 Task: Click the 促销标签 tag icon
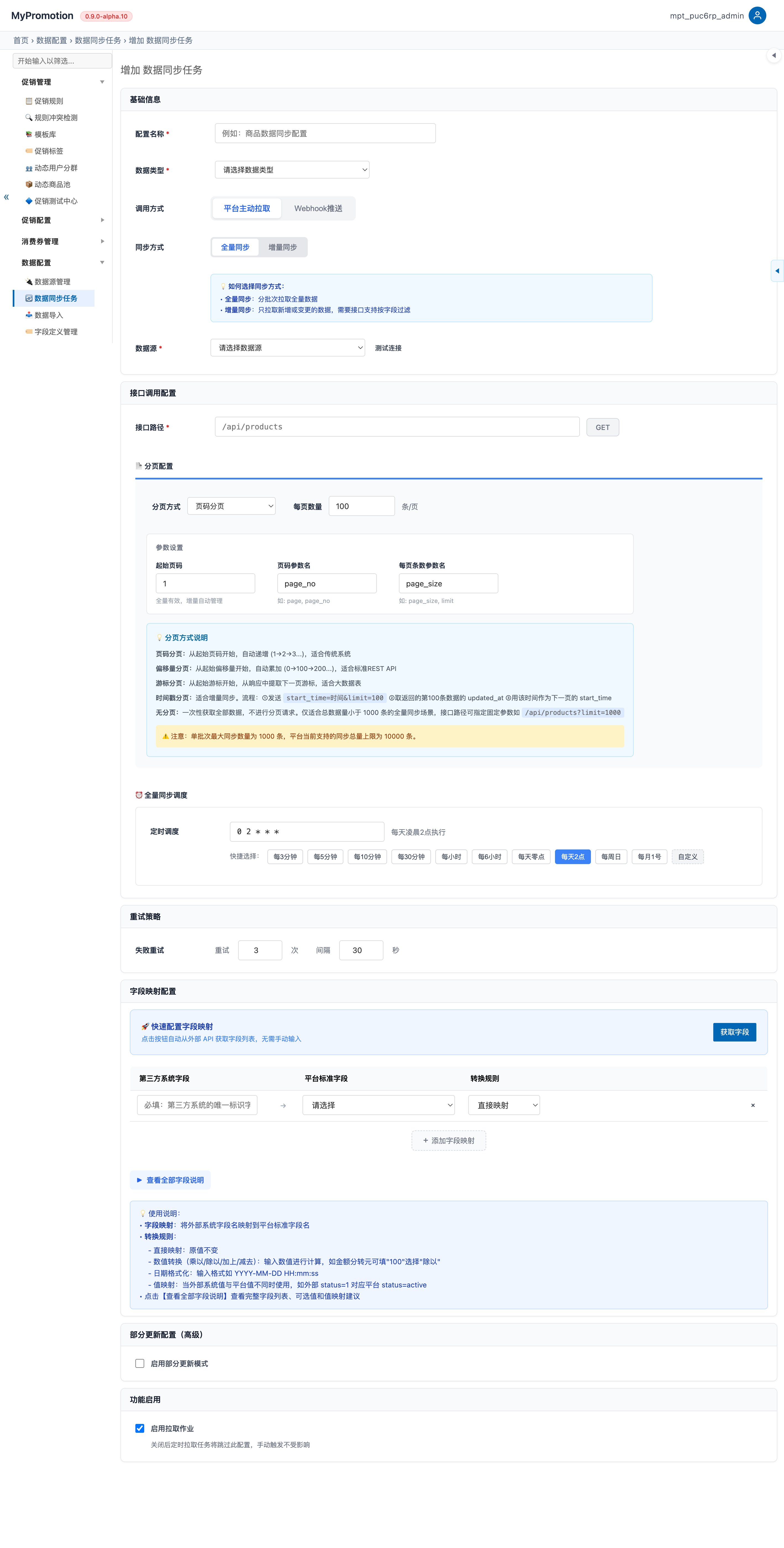pos(29,151)
